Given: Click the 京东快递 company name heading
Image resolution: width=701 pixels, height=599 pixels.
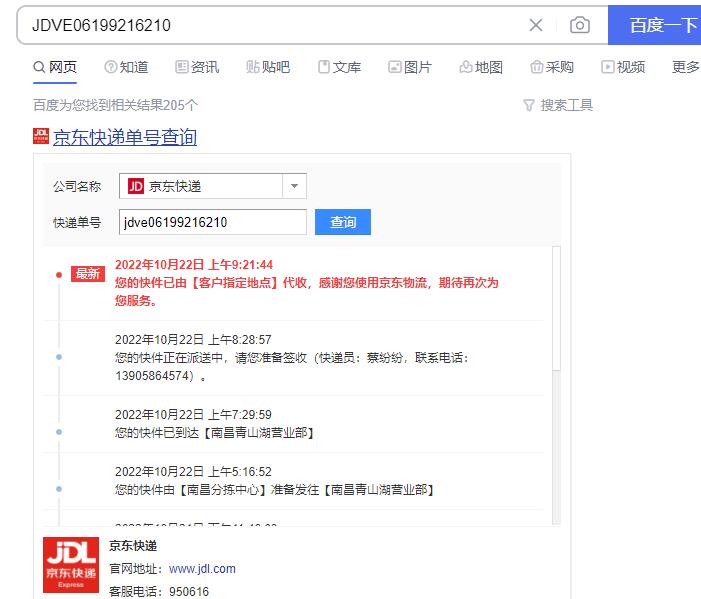Looking at the screenshot, I should pyautogui.click(x=133, y=546).
